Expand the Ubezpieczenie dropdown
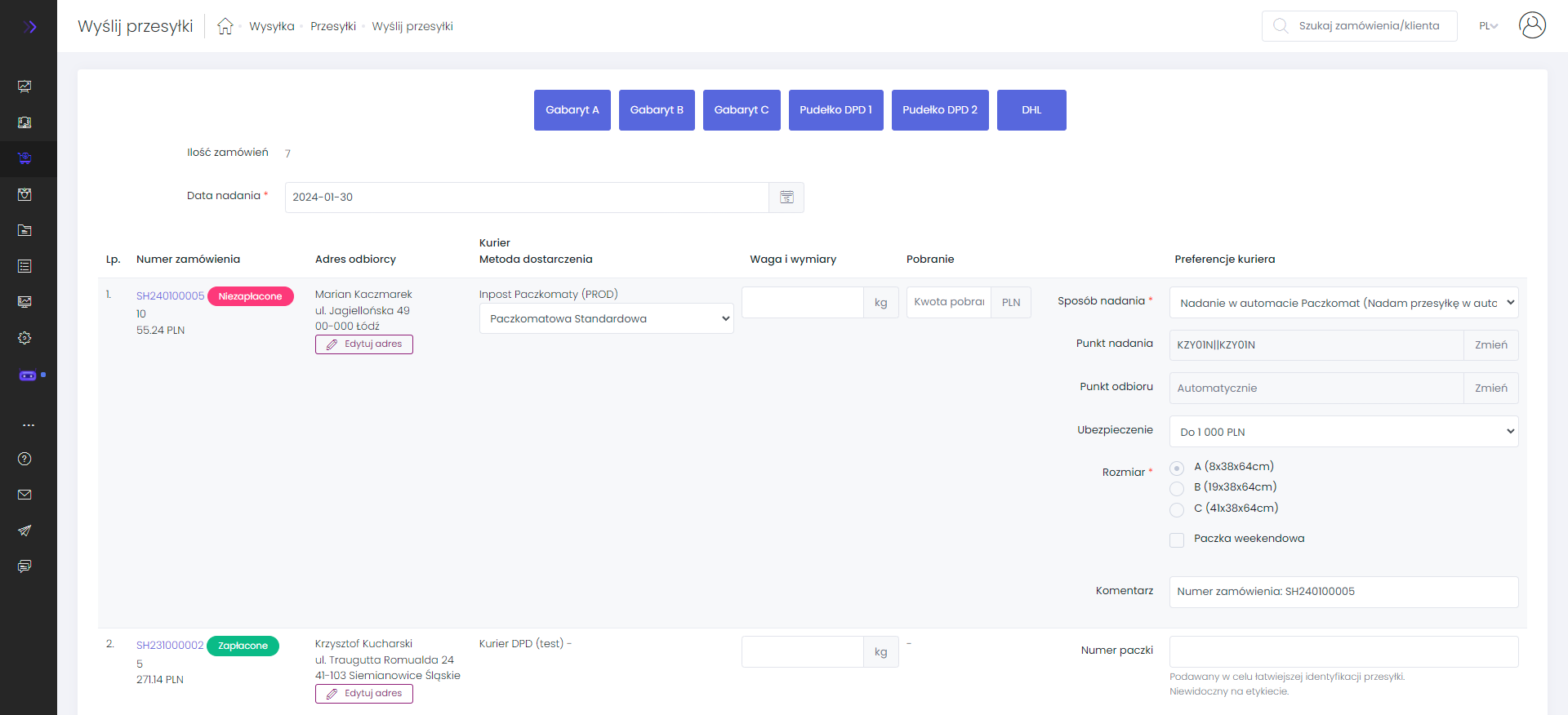 click(1343, 432)
